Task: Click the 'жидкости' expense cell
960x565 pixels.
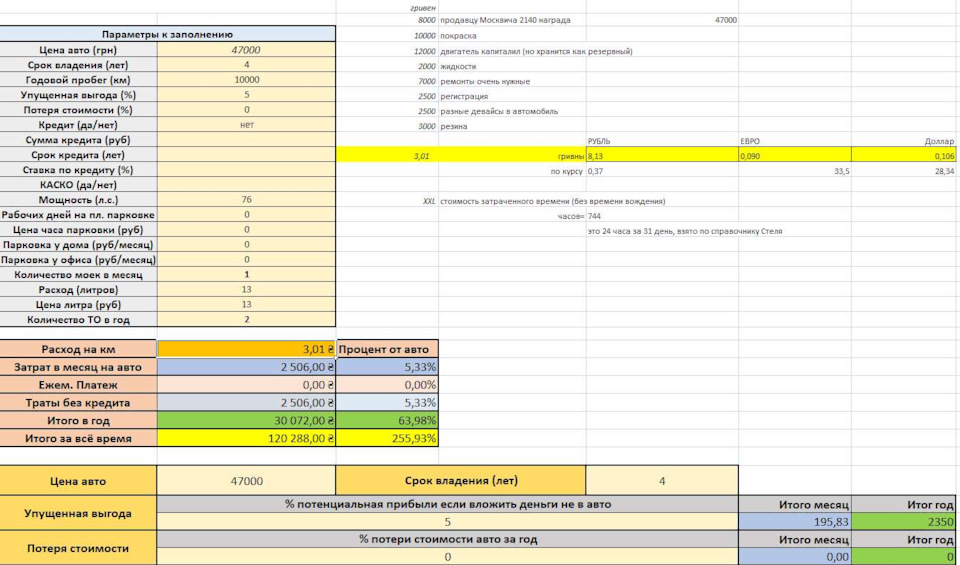Action: click(x=512, y=66)
